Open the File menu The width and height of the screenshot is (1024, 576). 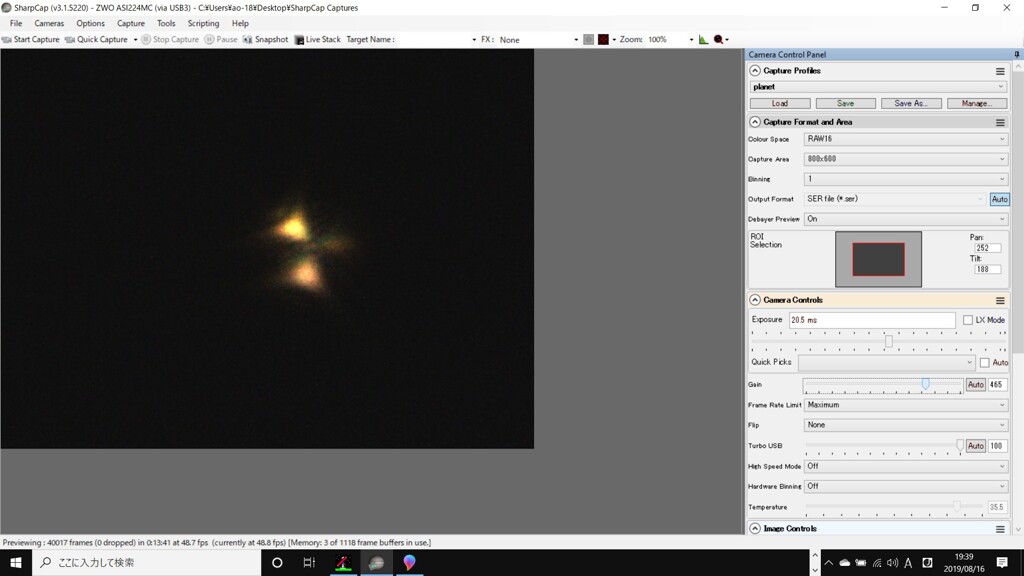click(x=16, y=24)
